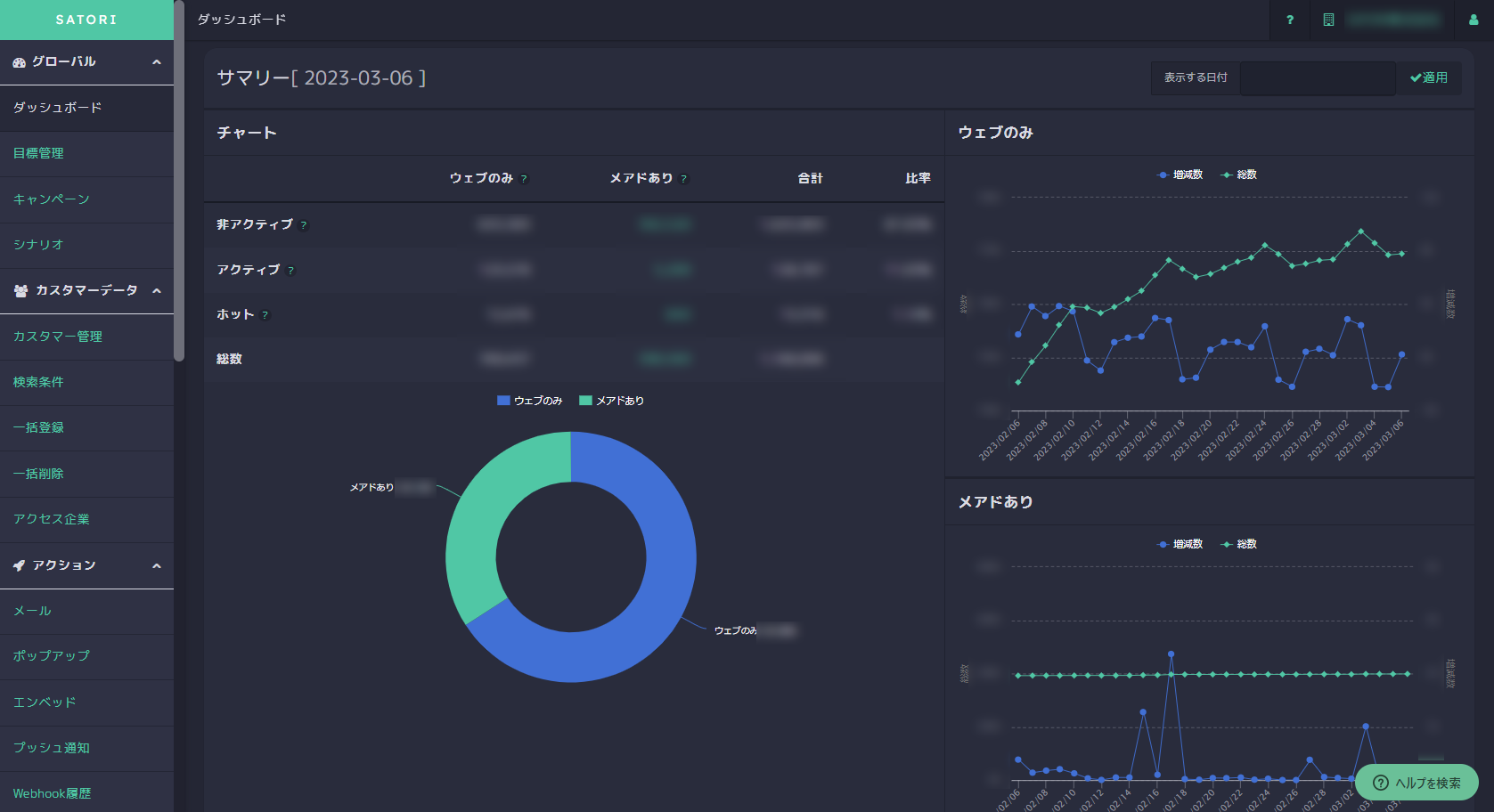Screen dimensions: 1494x812
Task: Toggle メアドあり series in donut chart legend
Action: (x=612, y=401)
